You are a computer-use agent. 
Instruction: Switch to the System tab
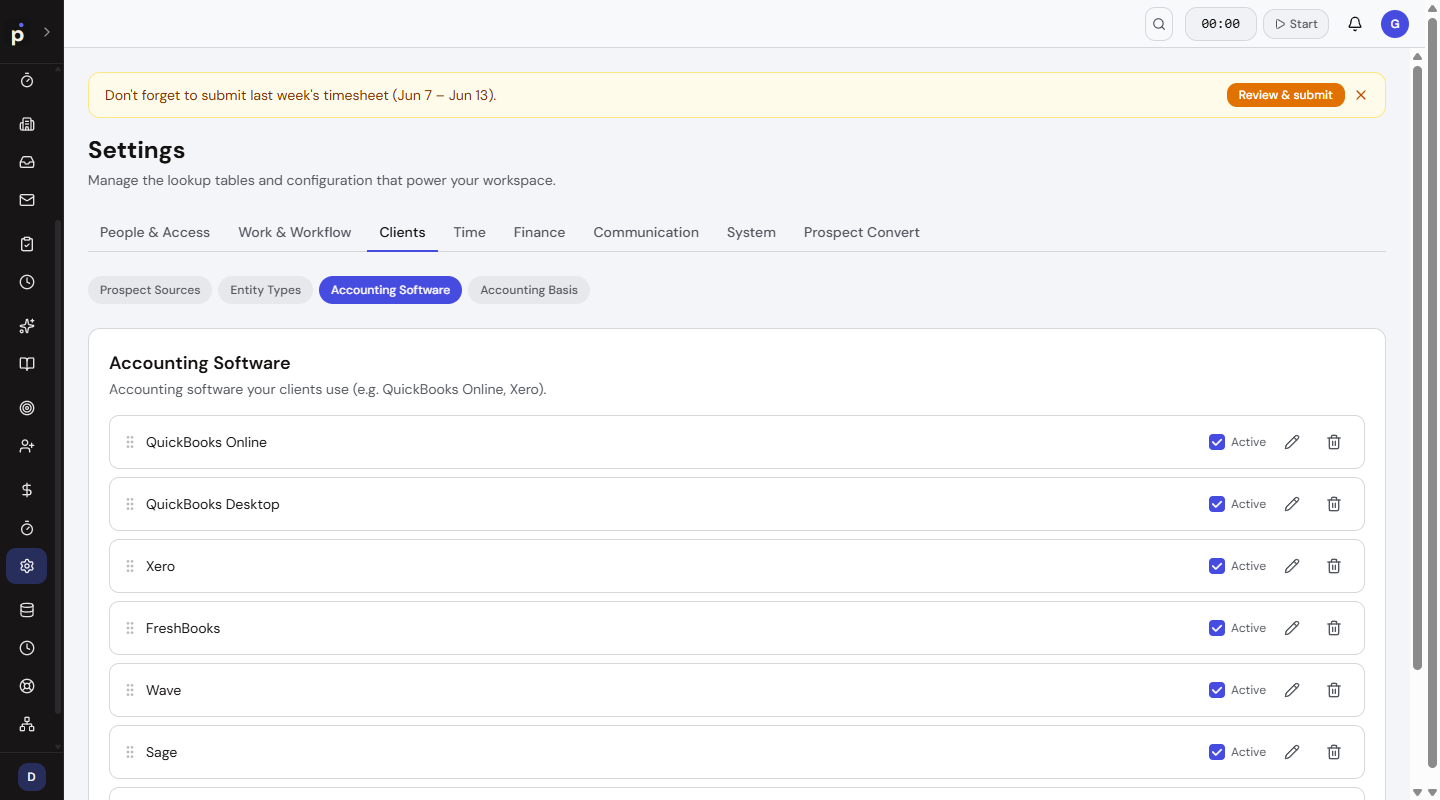click(751, 232)
